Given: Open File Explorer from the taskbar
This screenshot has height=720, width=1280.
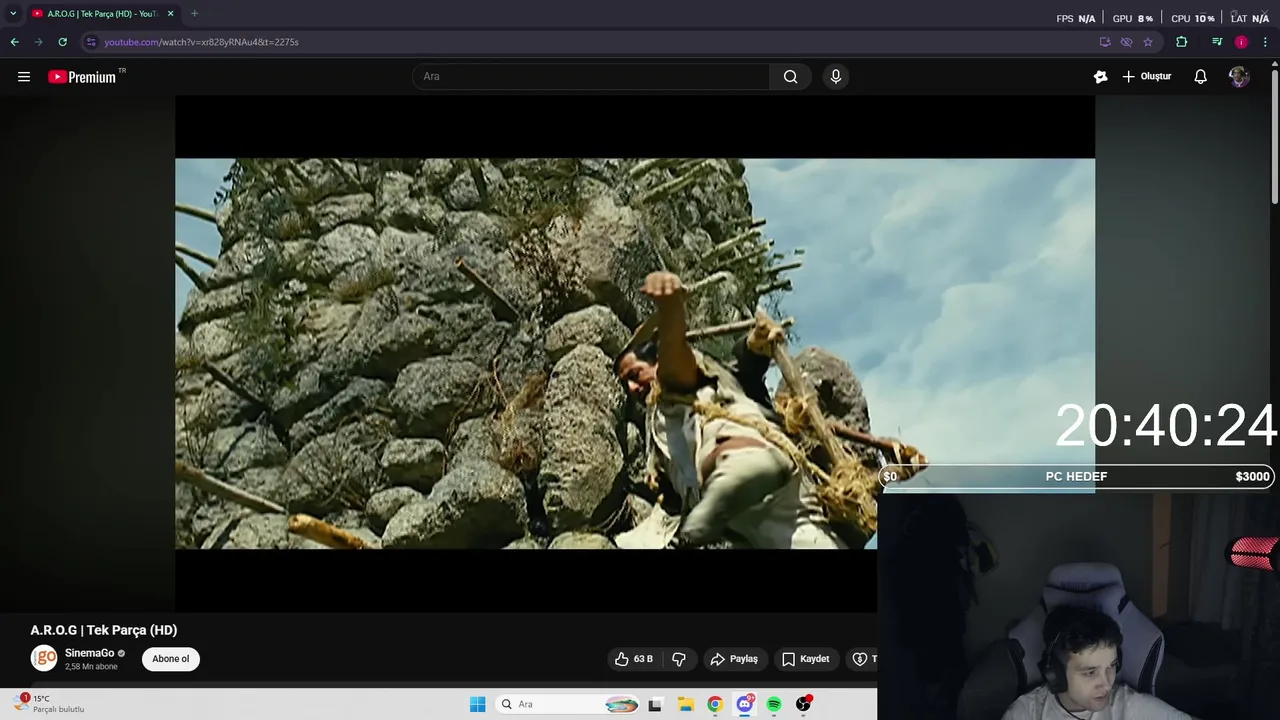Looking at the screenshot, I should point(685,704).
